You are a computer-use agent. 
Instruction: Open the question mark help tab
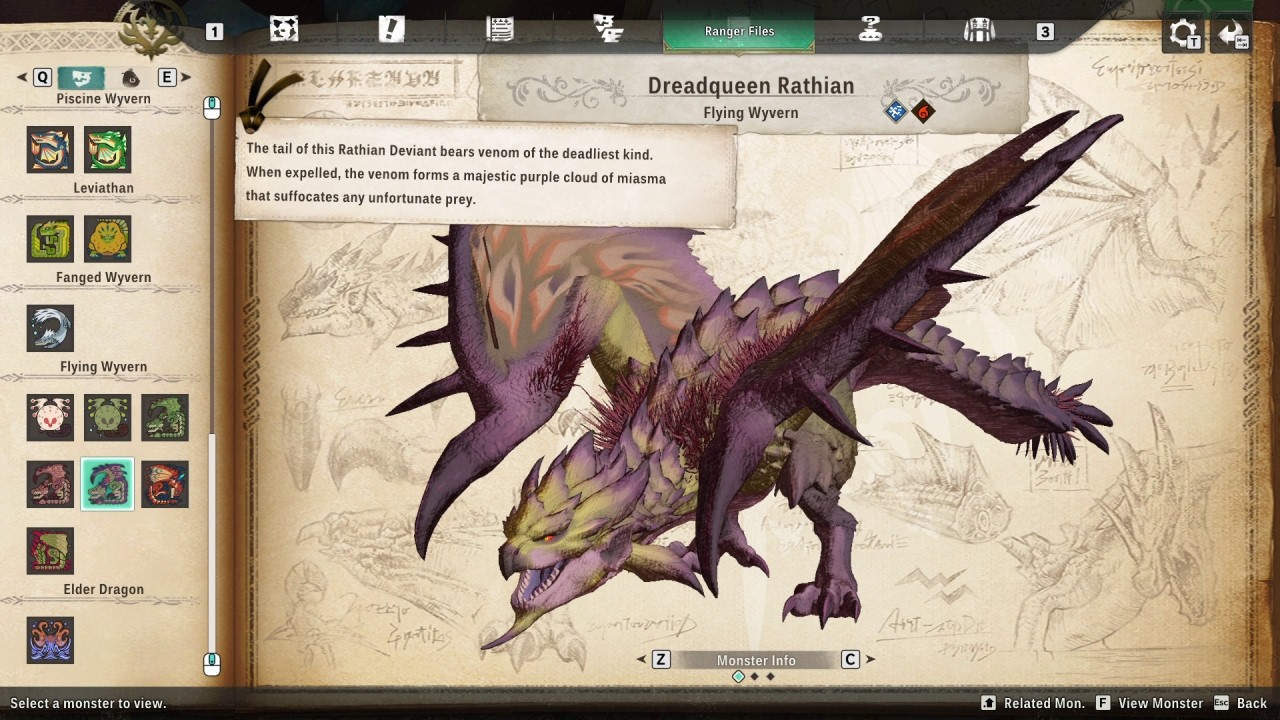pyautogui.click(x=870, y=30)
